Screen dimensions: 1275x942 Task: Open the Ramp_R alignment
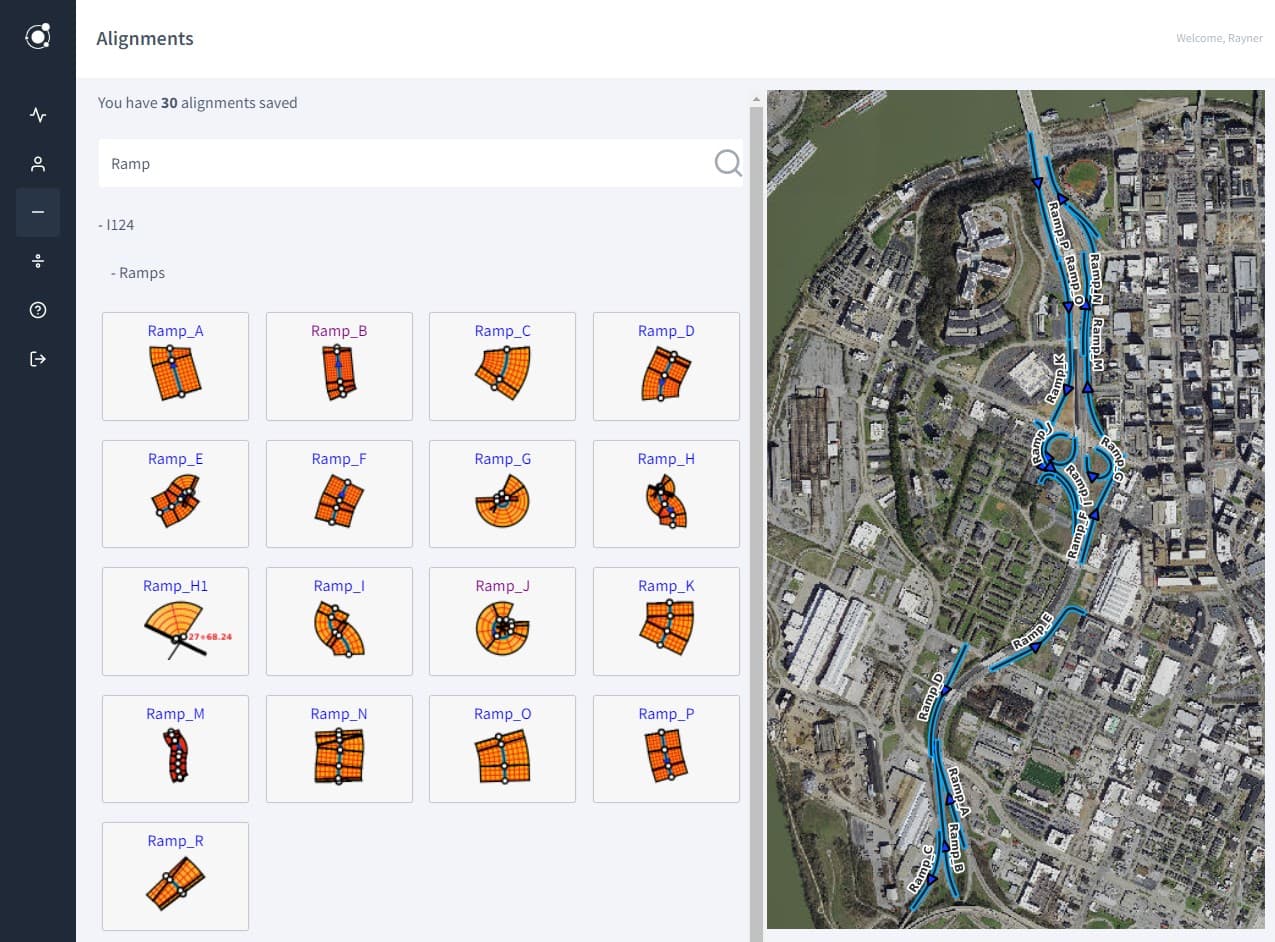point(175,876)
